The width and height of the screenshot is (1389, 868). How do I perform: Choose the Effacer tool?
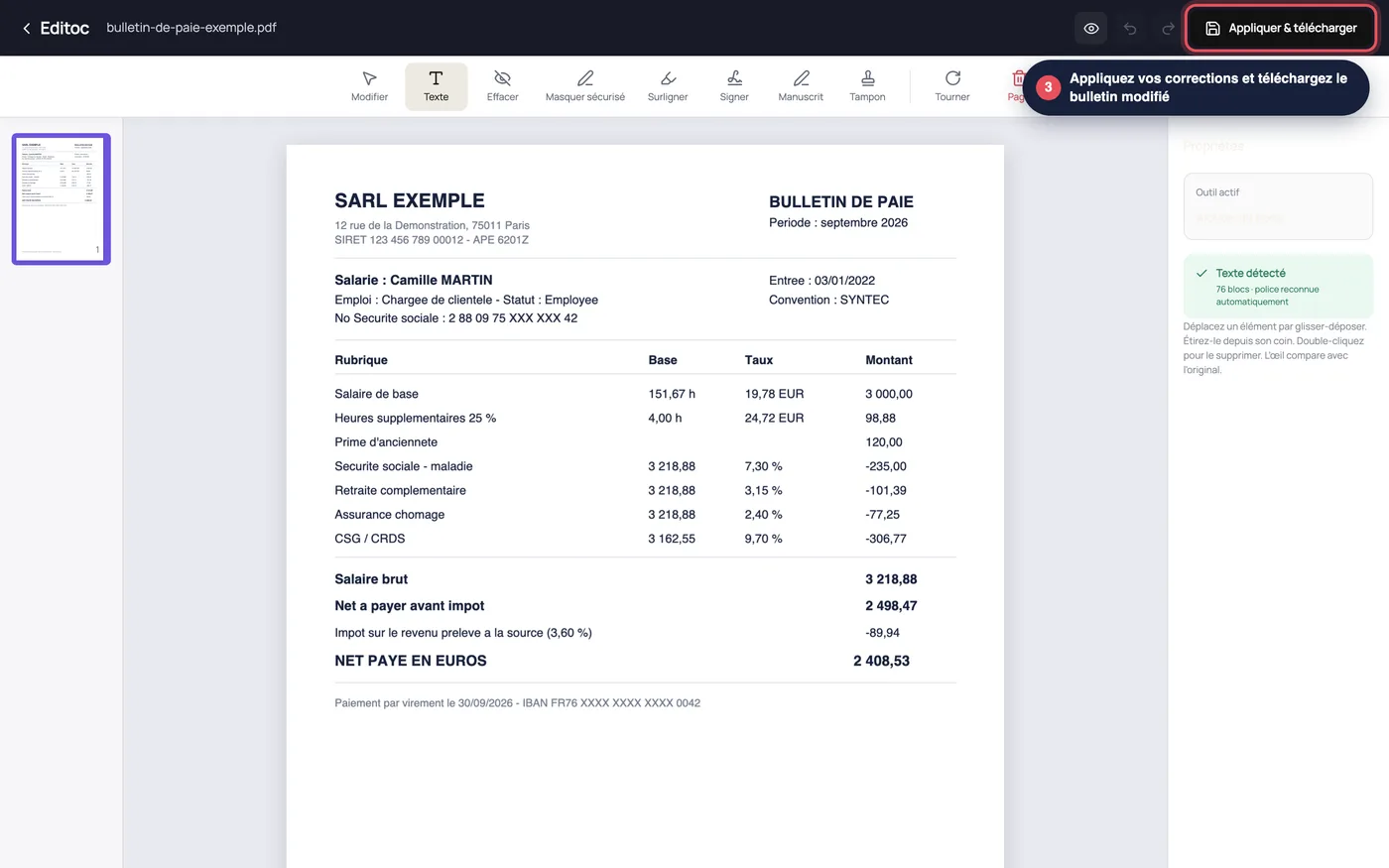(502, 86)
